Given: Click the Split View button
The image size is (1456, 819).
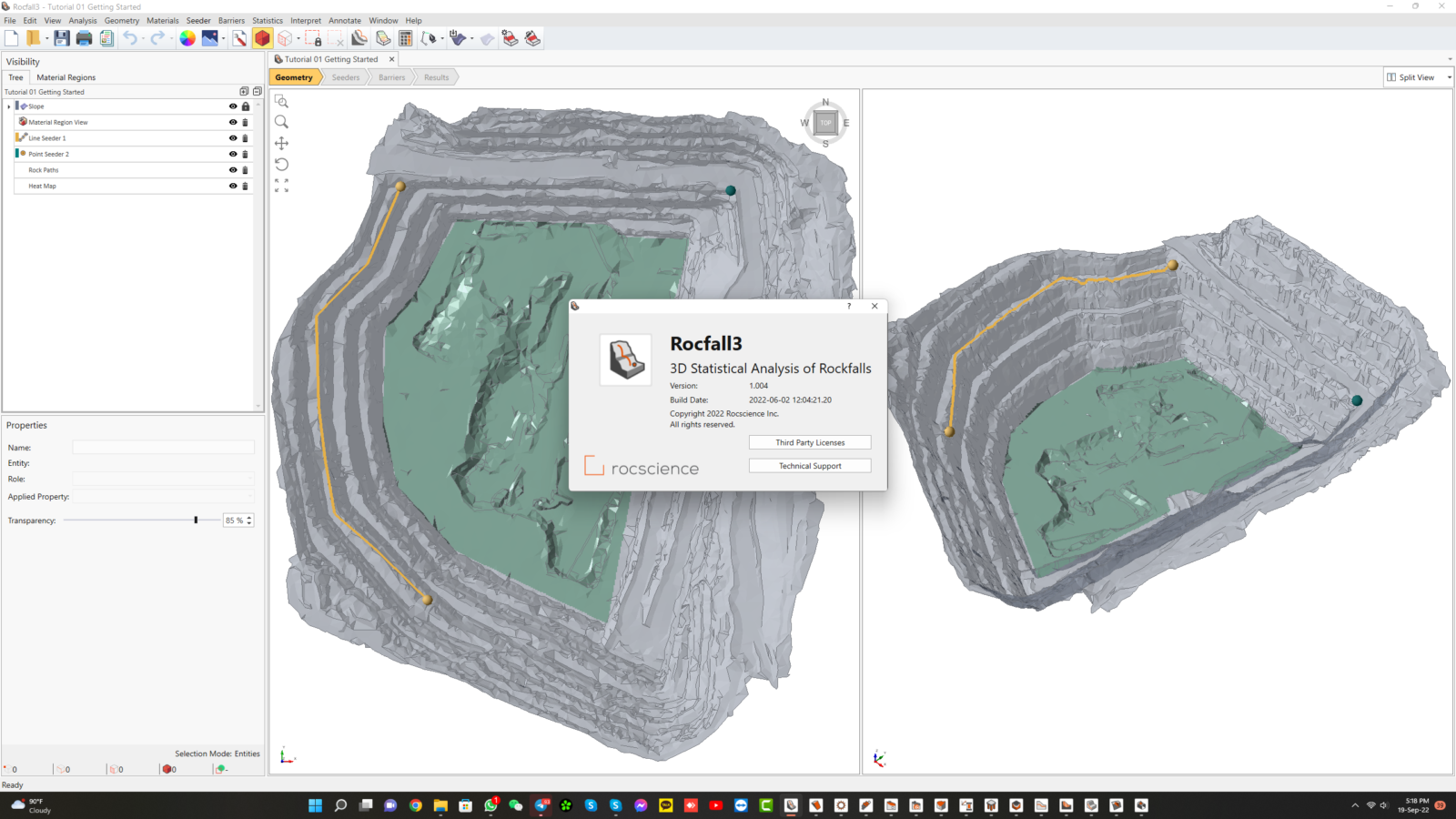Looking at the screenshot, I should click(1410, 77).
